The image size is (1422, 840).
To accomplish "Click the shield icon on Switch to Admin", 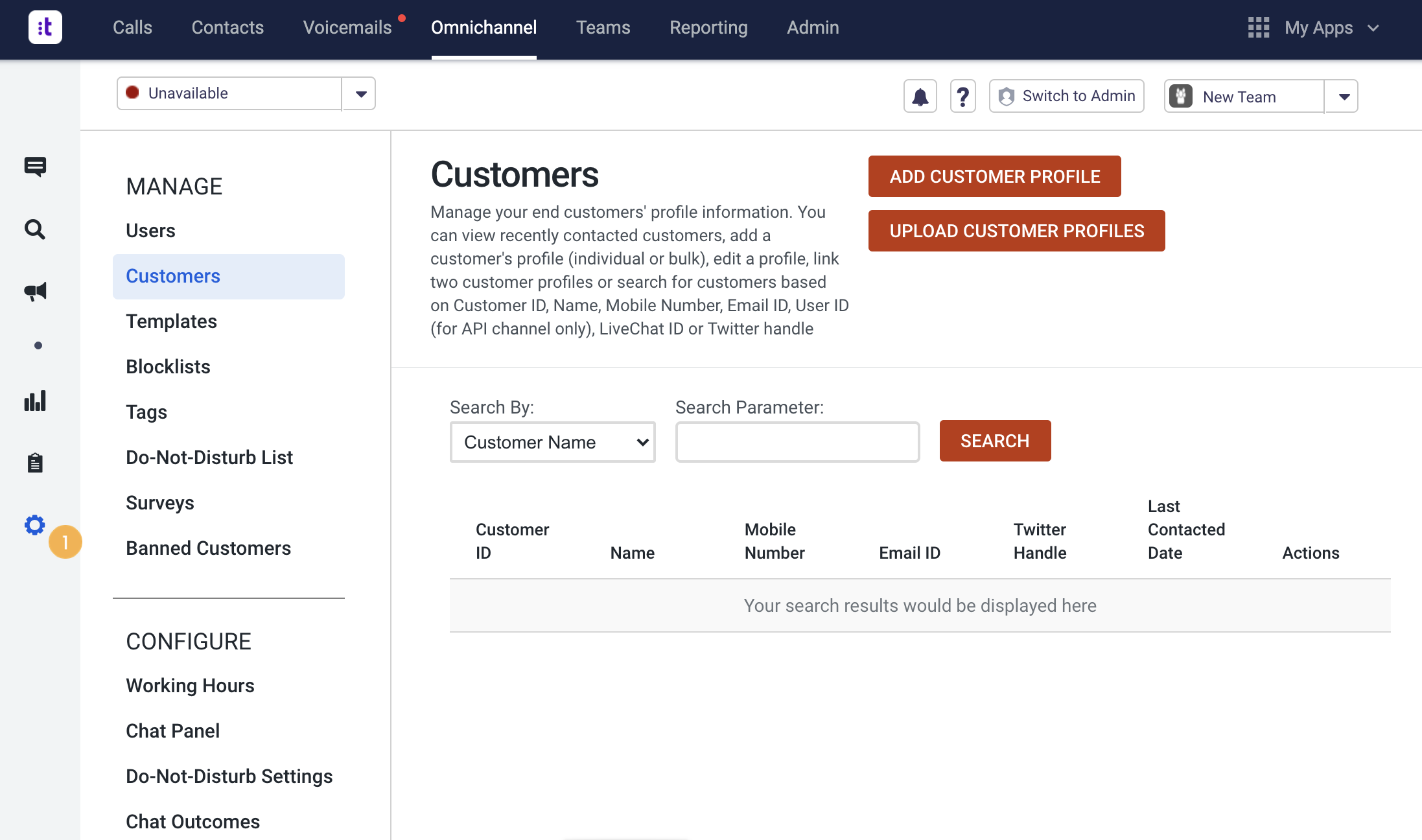I will pyautogui.click(x=1007, y=96).
